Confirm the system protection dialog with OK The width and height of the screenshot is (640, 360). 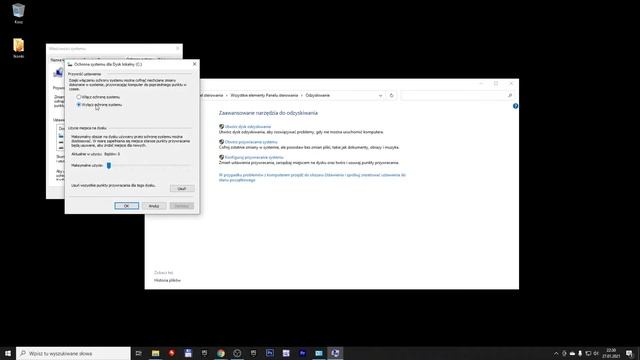point(127,206)
